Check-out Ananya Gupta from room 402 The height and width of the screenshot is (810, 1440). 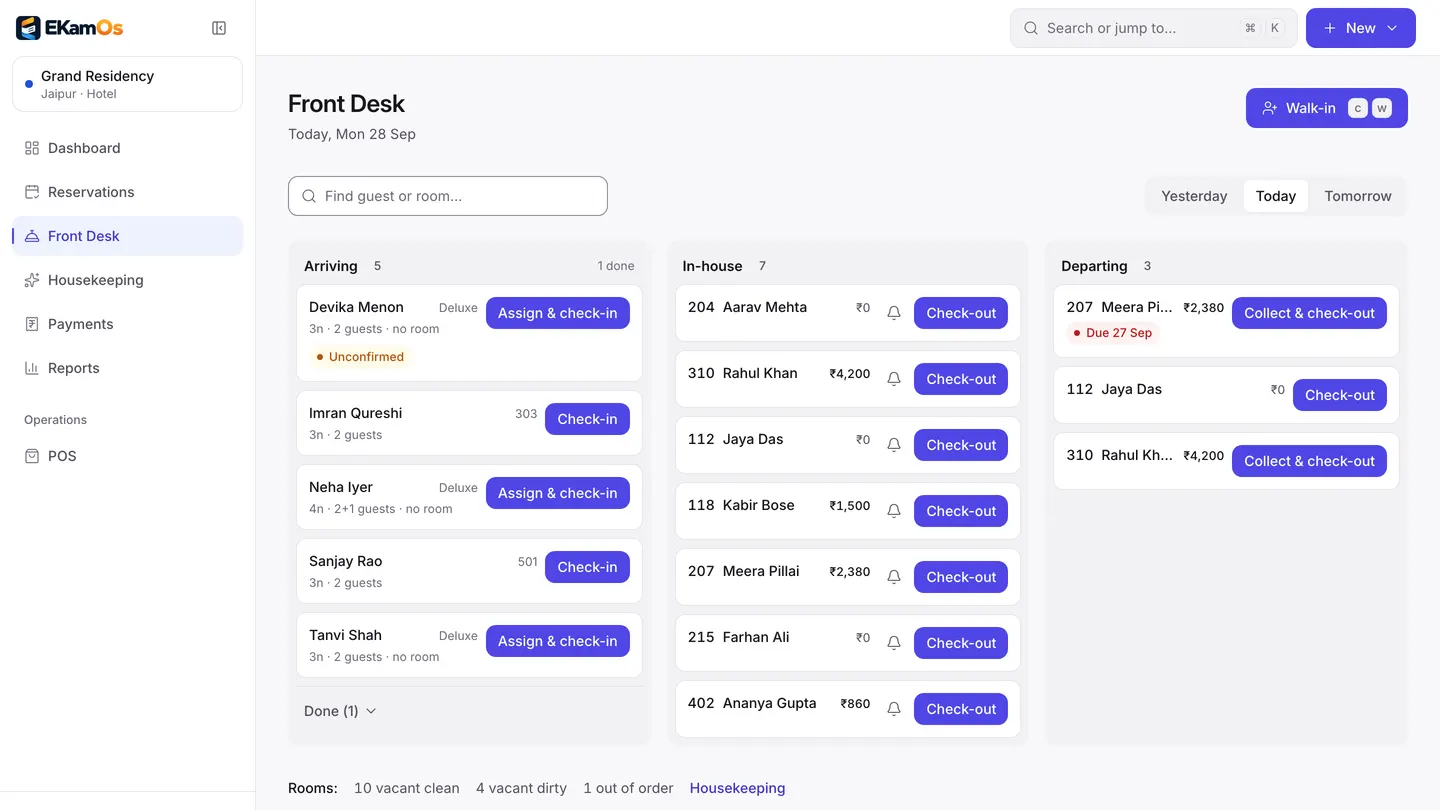(961, 709)
